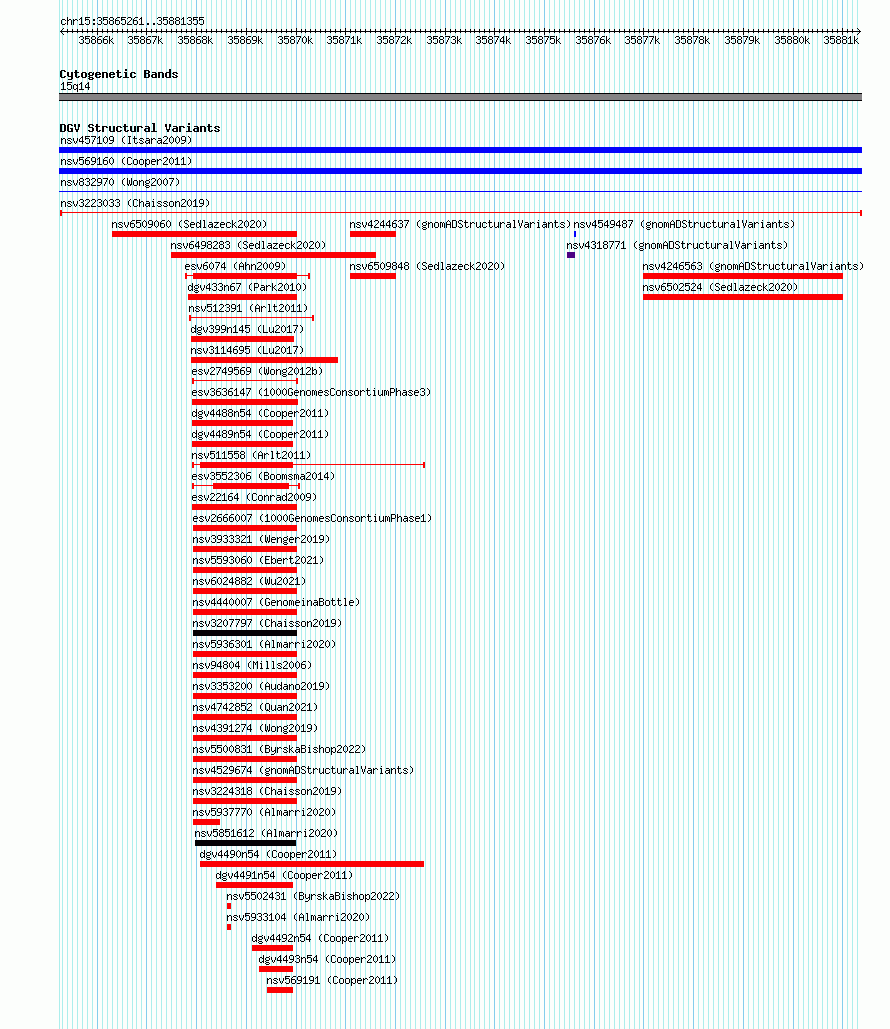Click nsv4318771 (gnomADStructuralVariants) label

pos(677,245)
